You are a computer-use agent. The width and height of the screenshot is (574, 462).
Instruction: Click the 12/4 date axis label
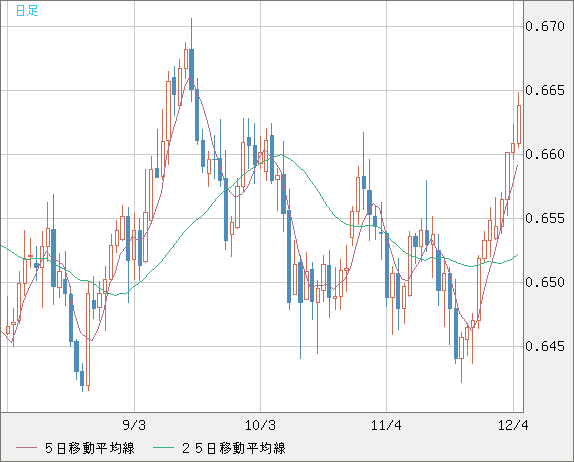(513, 425)
